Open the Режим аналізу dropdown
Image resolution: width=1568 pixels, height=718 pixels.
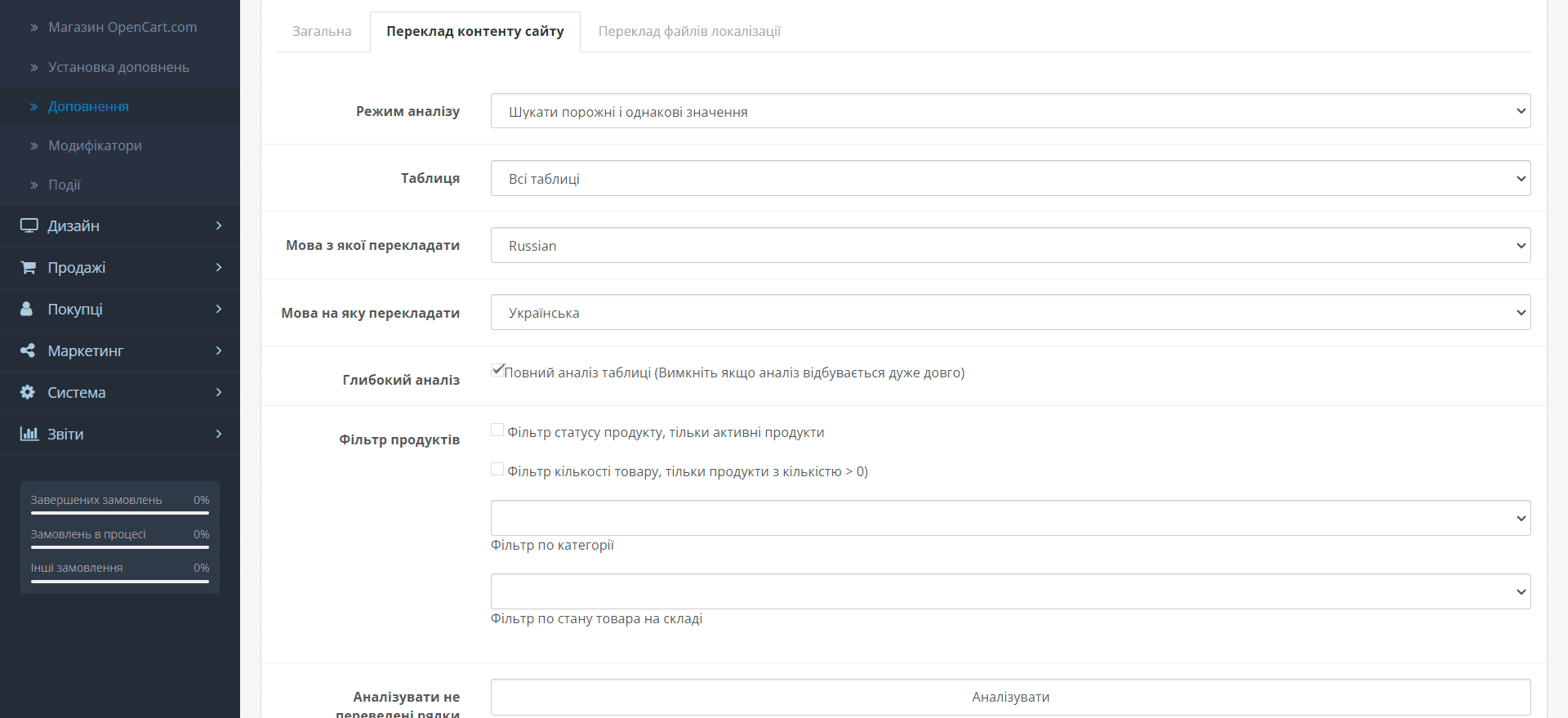[x=1010, y=111]
